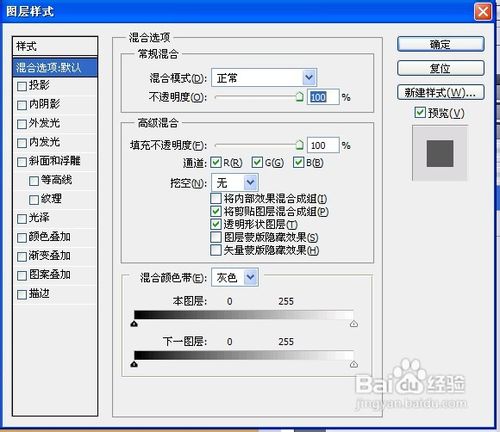Open 投影 settings via its label

point(39,85)
